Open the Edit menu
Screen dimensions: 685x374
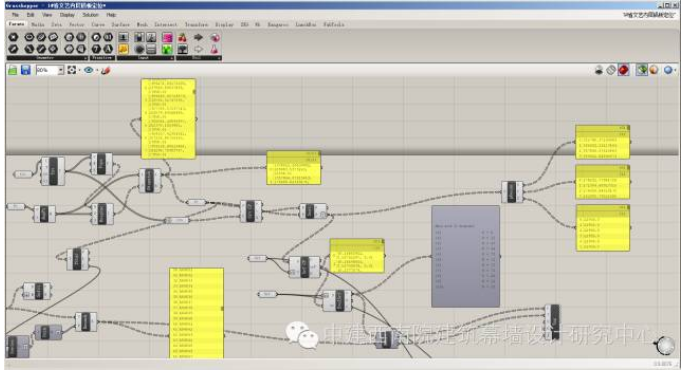click(x=31, y=15)
